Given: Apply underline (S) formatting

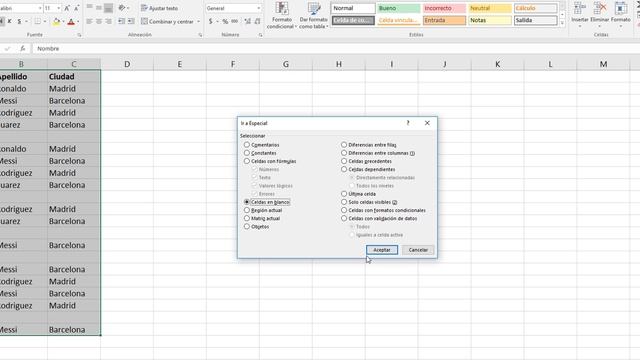Looking at the screenshot, I should point(19,21).
